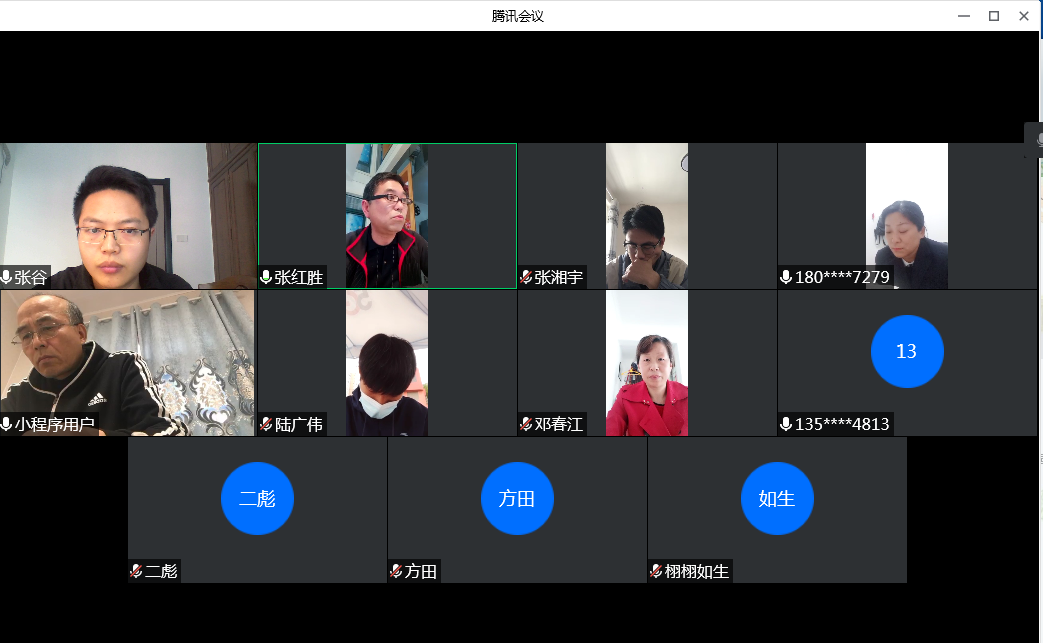Click 邓春江's video feed

[x=647, y=363]
